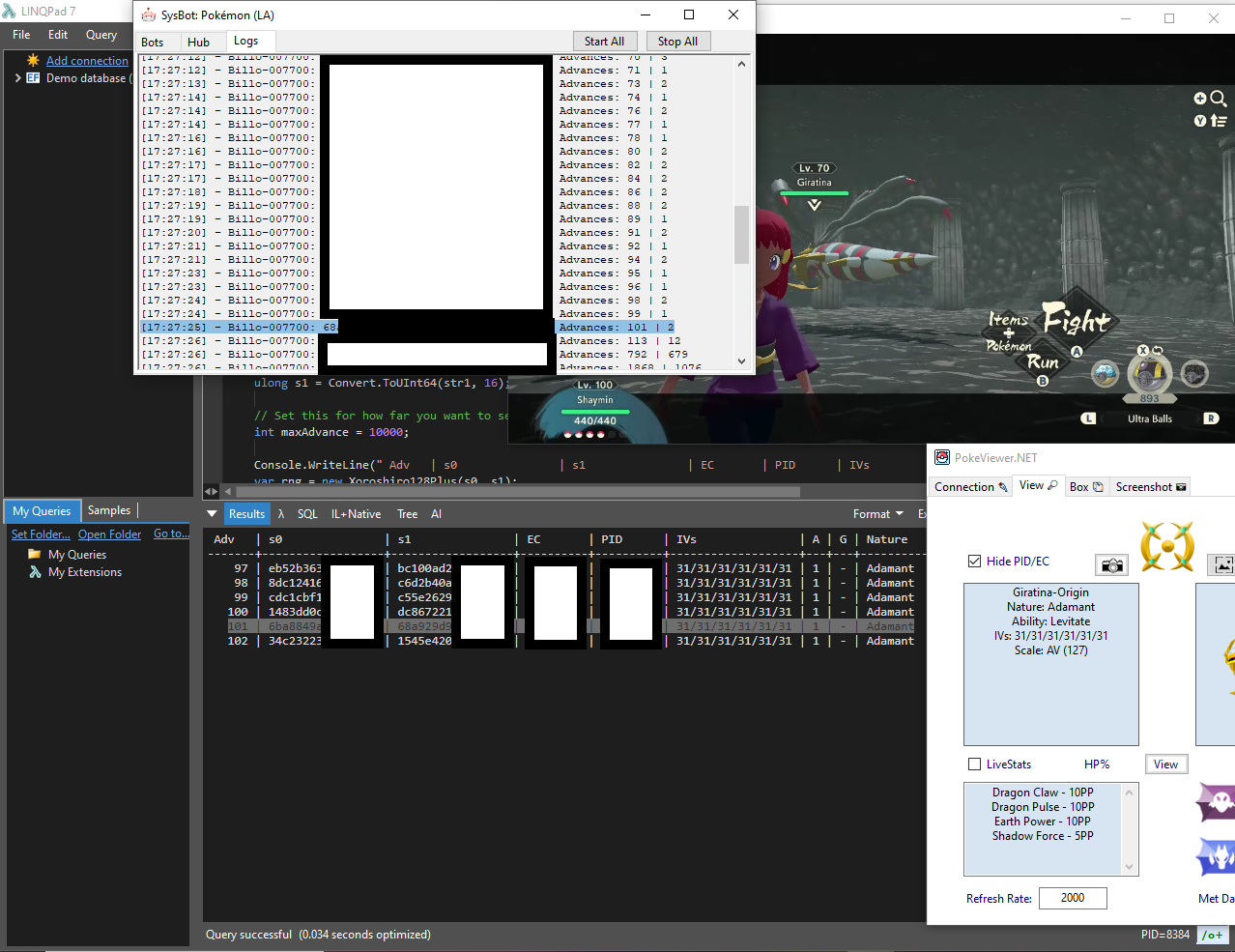
Task: Open the Format dropdown in the results bar
Action: (877, 514)
